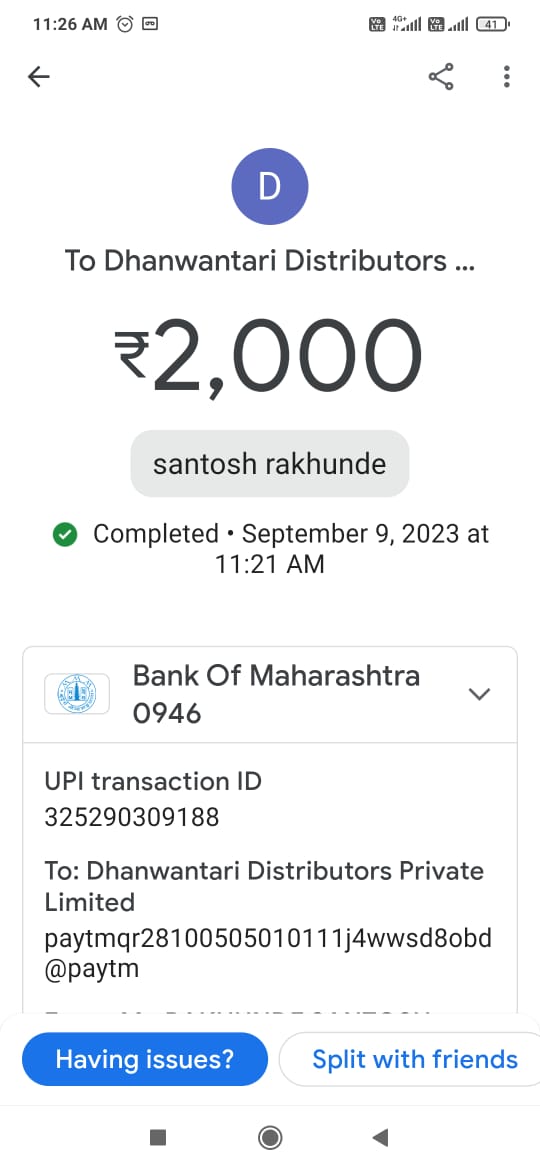Tap the alarm icon in status bar
Image resolution: width=540 pixels, height=1170 pixels.
coord(125,25)
